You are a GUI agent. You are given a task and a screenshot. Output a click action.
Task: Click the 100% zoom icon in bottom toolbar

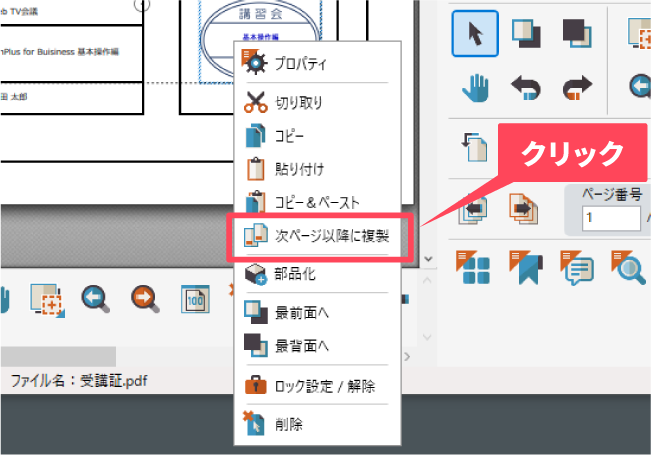[x=194, y=298]
